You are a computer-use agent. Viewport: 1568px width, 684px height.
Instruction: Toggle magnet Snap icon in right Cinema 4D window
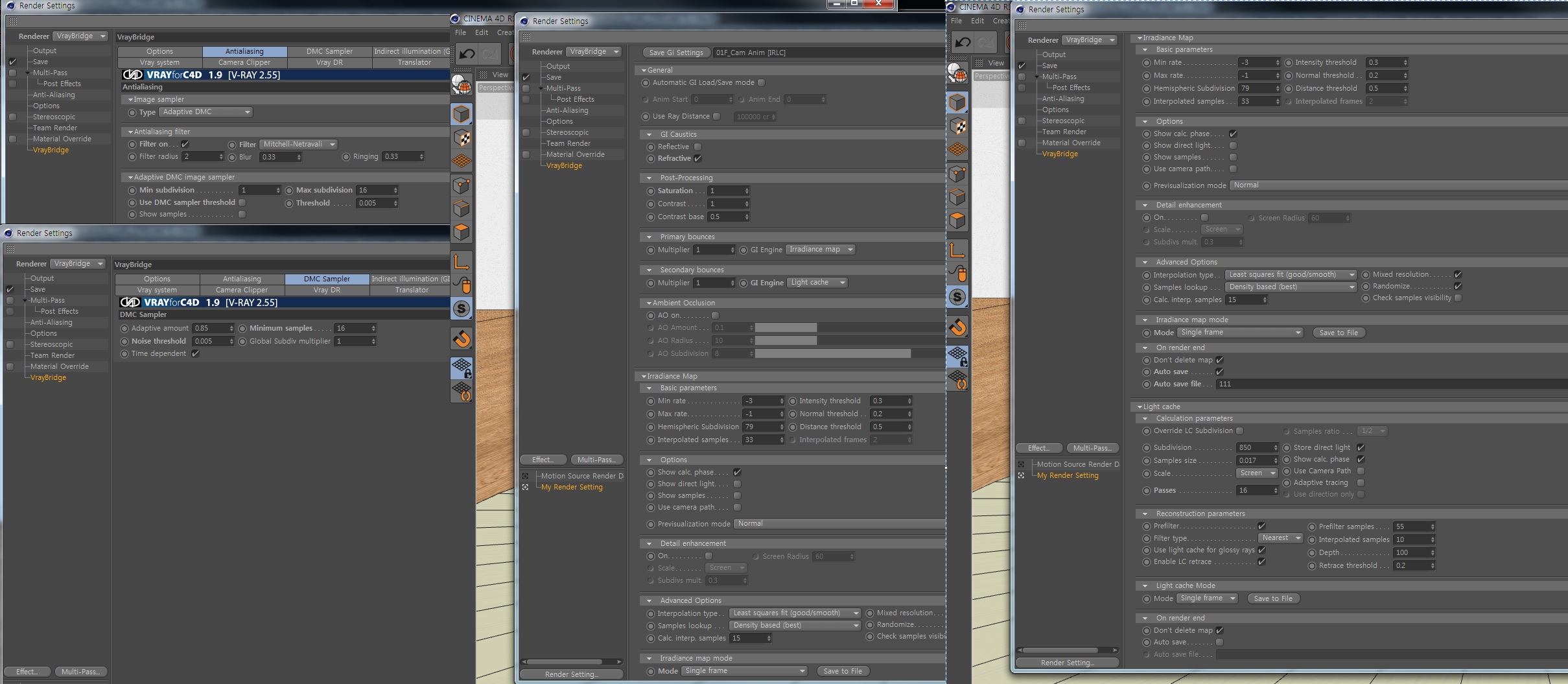pos(957,327)
